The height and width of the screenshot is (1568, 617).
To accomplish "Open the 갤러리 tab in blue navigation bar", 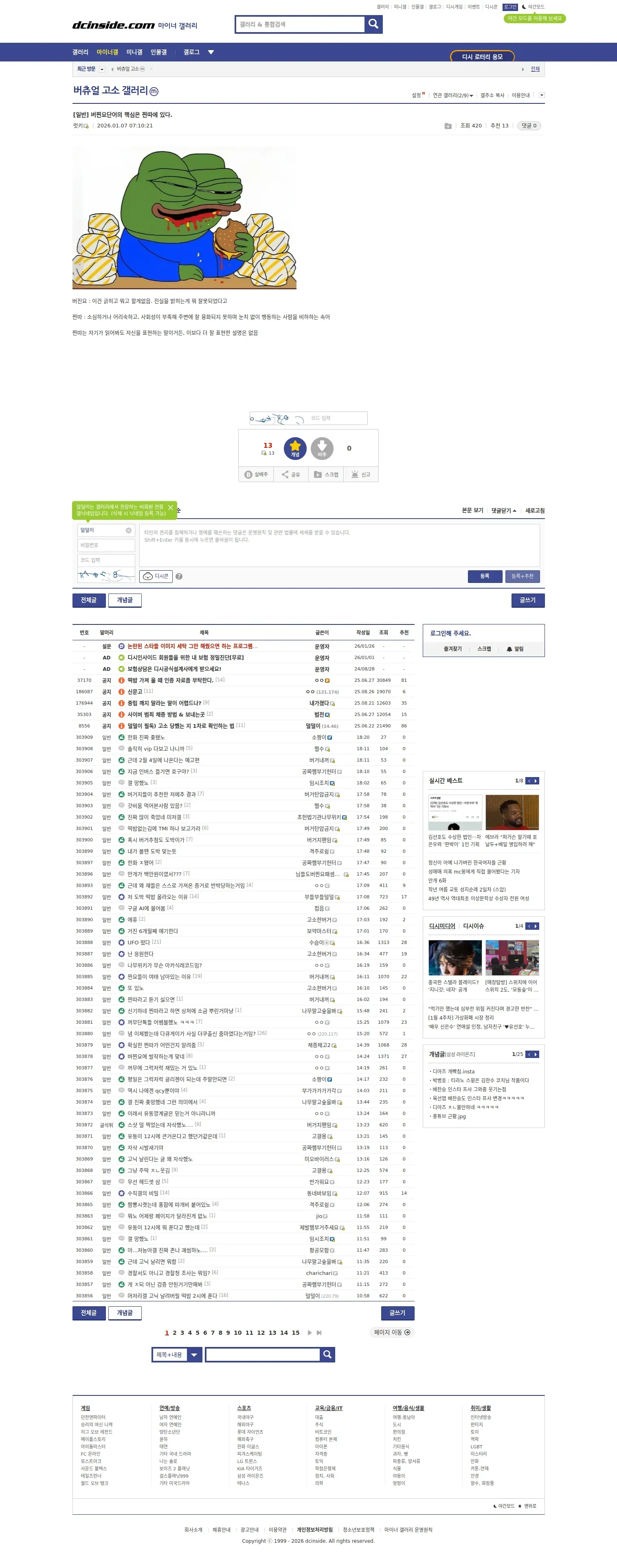I will [80, 53].
